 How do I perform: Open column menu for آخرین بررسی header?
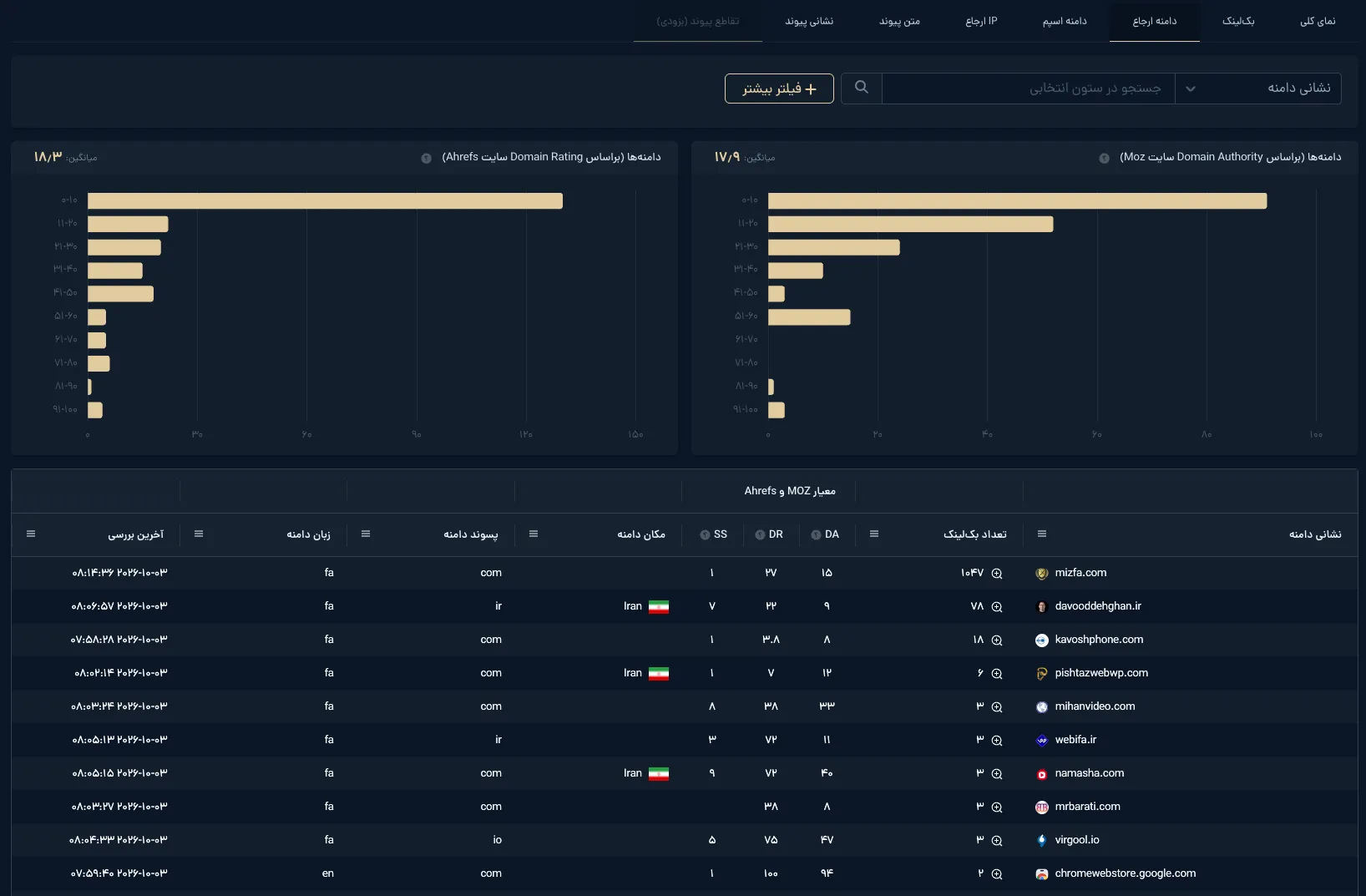click(31, 534)
